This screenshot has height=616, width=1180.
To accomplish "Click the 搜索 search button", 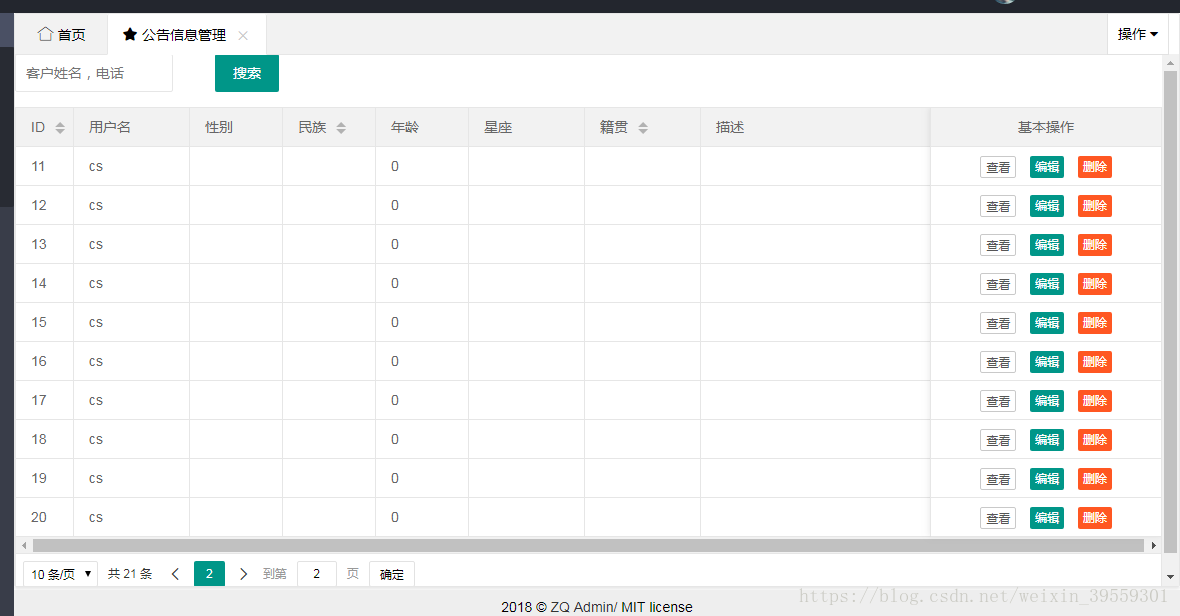I will [247, 73].
